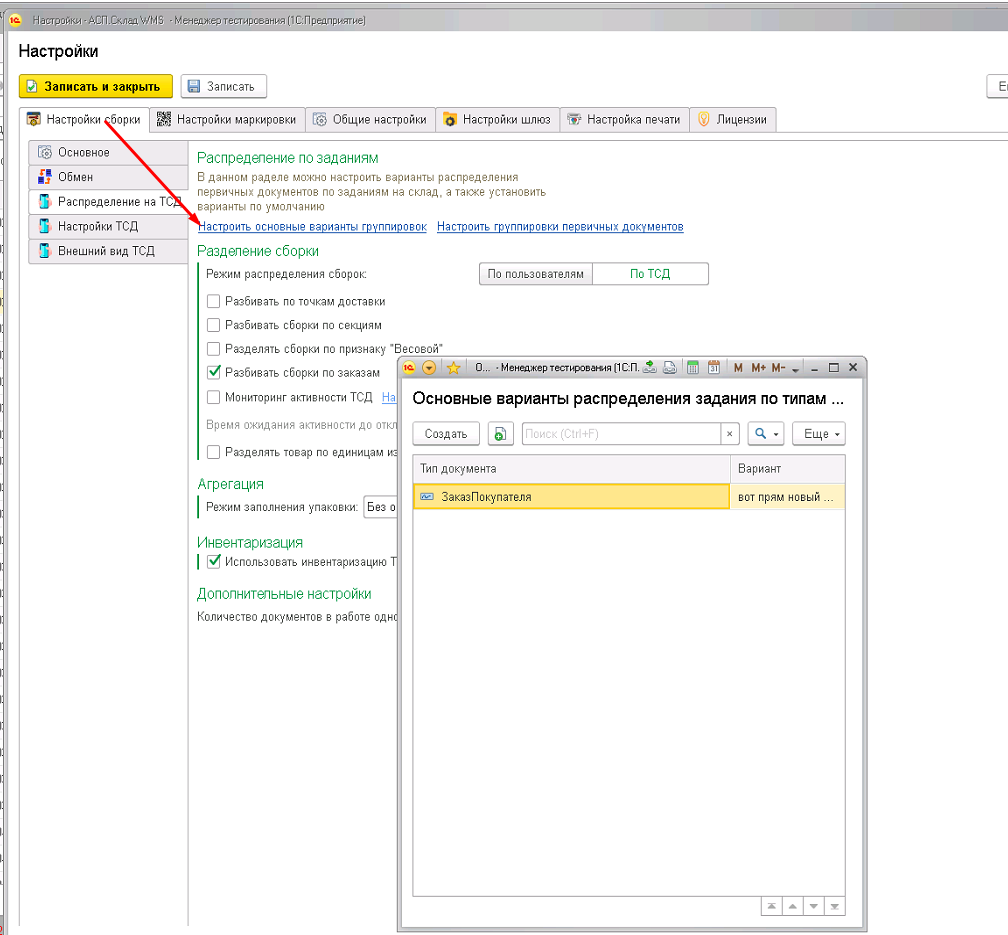
Task: Click the Поиск (Ctrl+F) search field
Action: 621,434
